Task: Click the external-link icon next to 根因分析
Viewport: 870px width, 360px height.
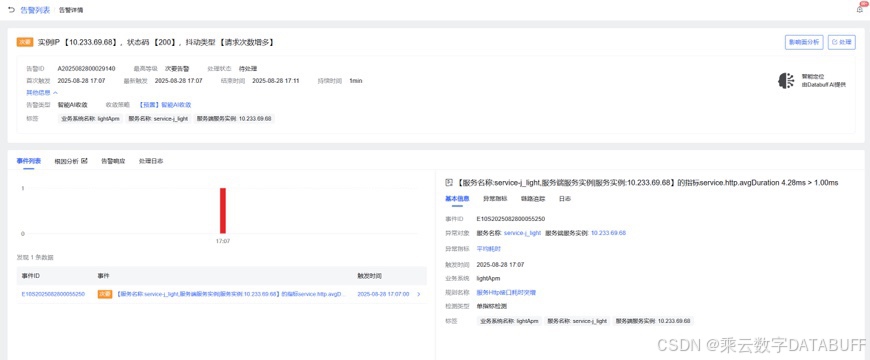Action: tap(85, 161)
